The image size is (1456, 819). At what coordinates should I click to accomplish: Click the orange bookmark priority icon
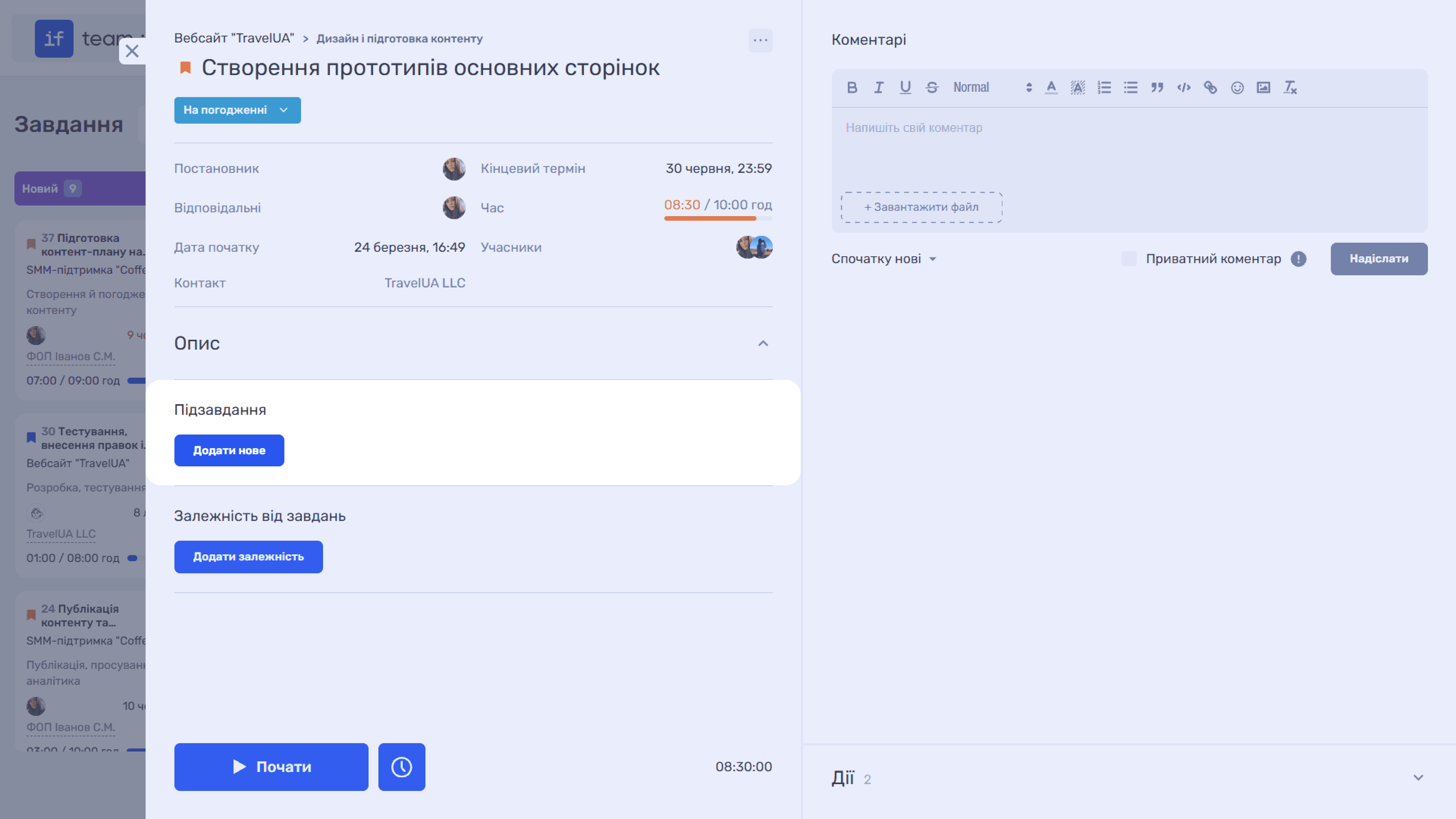click(x=185, y=68)
